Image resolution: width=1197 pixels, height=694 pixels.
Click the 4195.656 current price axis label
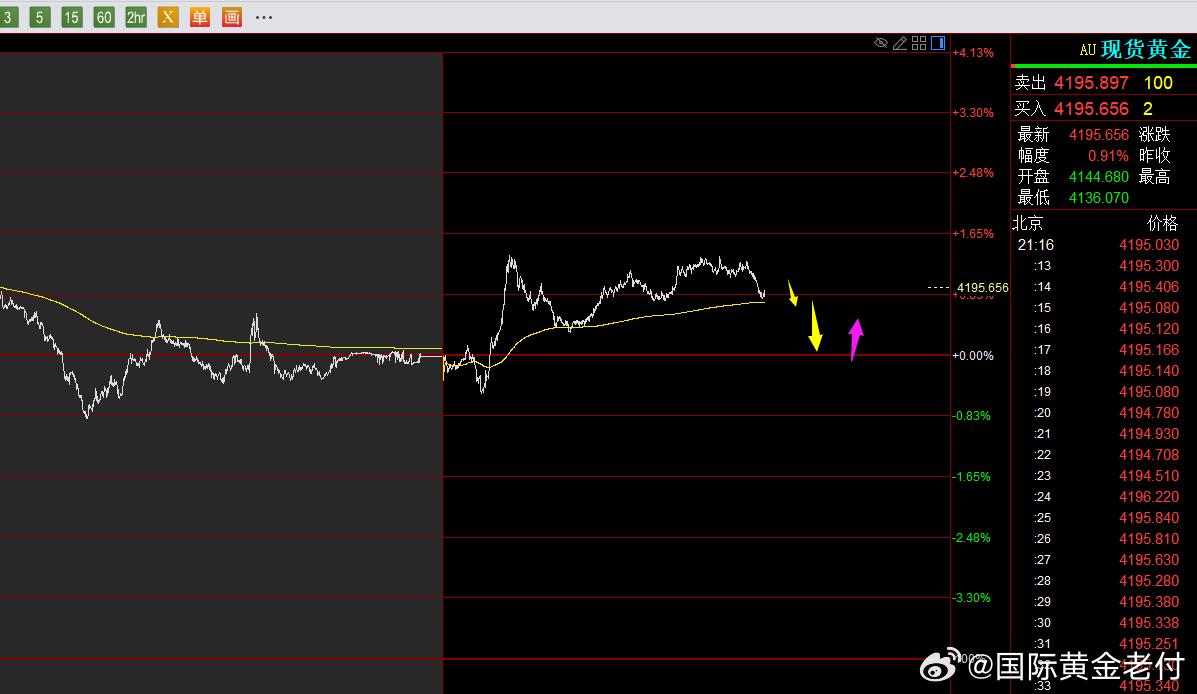pos(982,288)
